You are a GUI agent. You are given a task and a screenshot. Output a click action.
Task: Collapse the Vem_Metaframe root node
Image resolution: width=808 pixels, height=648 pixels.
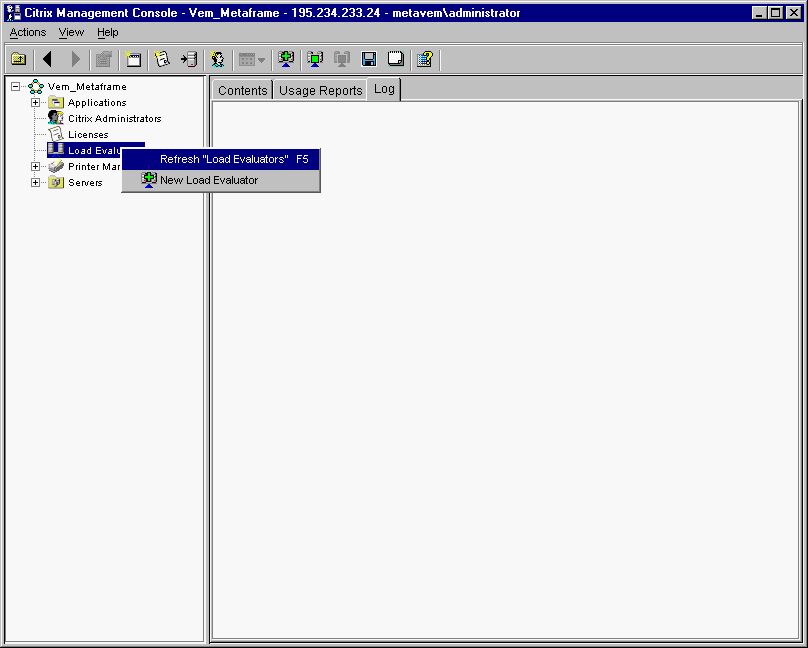16,87
